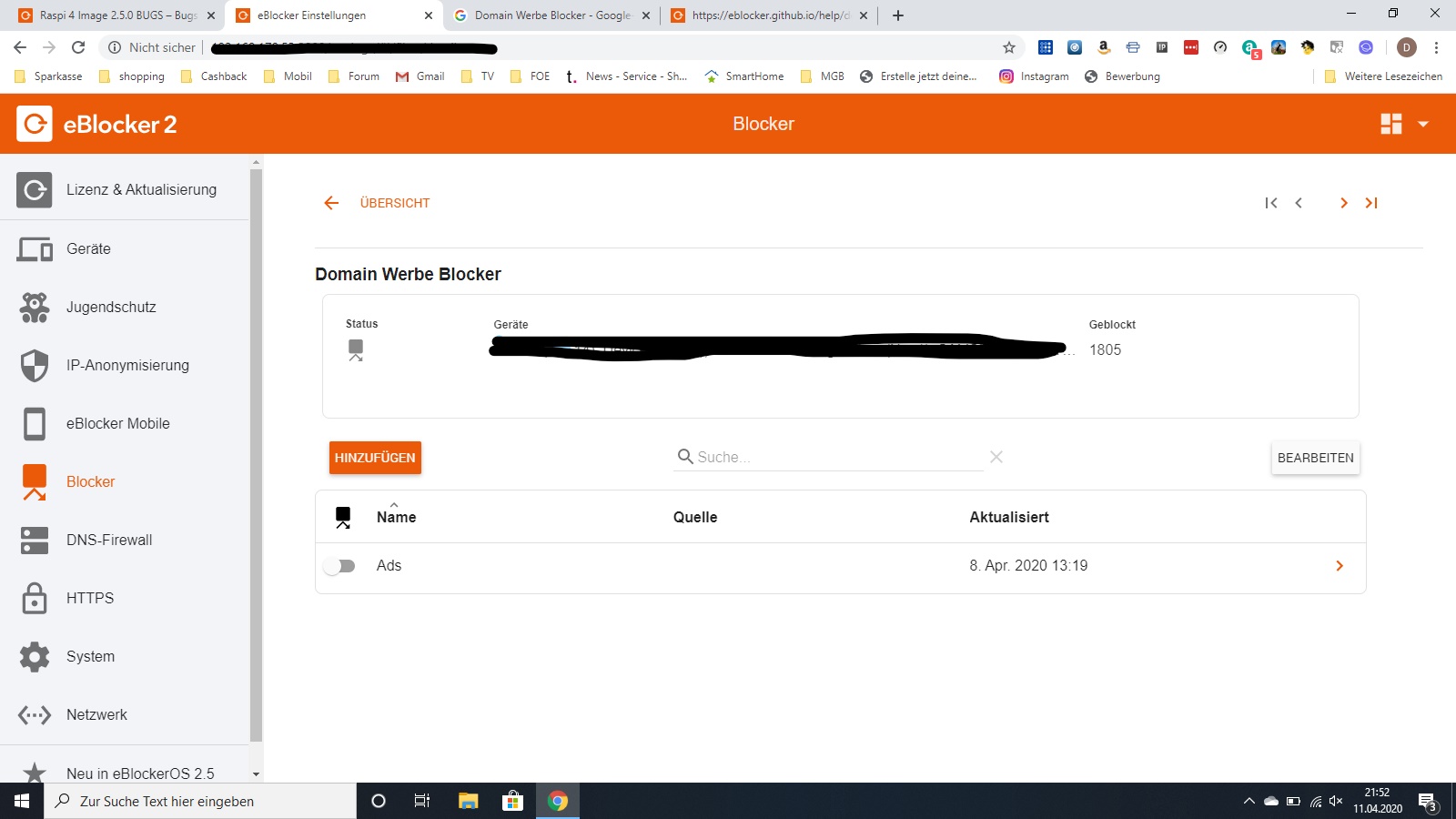Open Weitere Lesezeichen folder
This screenshot has height=819, width=1456.
tap(1383, 76)
